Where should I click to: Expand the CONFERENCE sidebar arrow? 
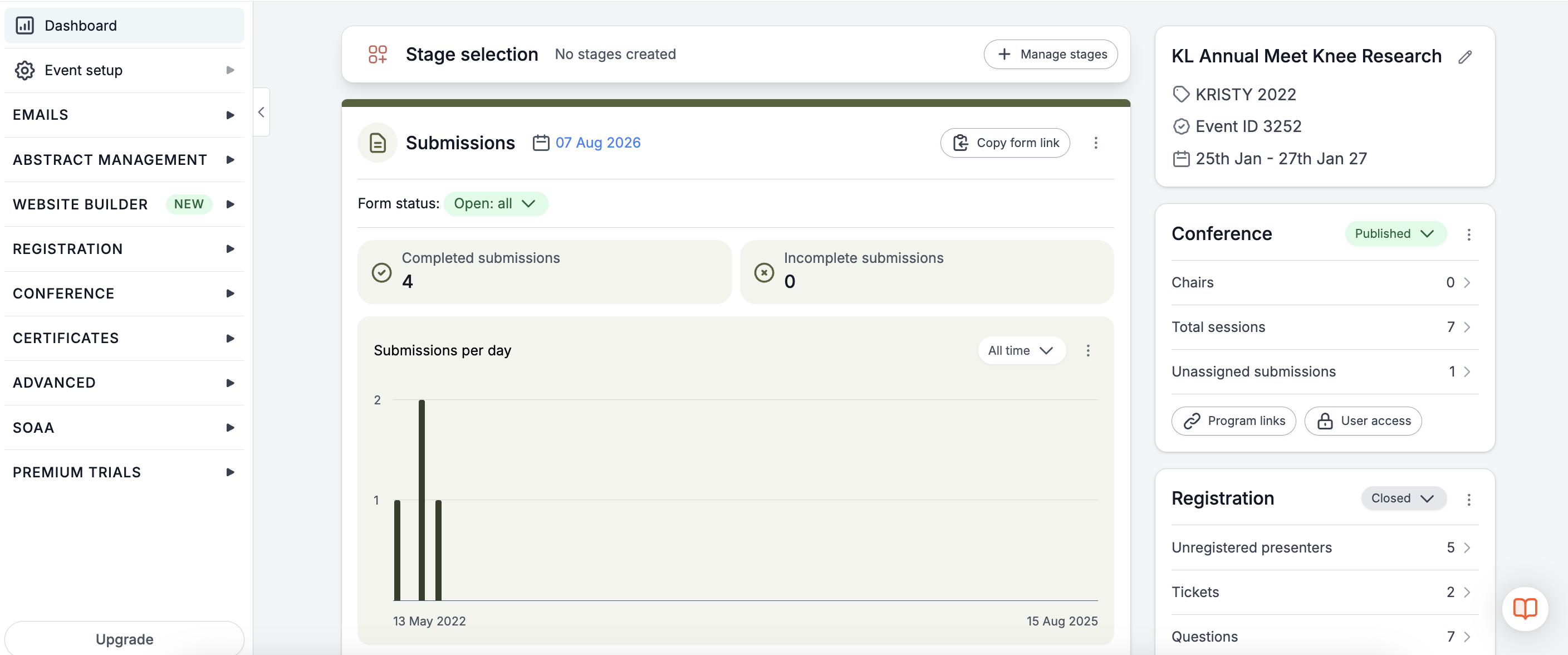[x=230, y=294]
